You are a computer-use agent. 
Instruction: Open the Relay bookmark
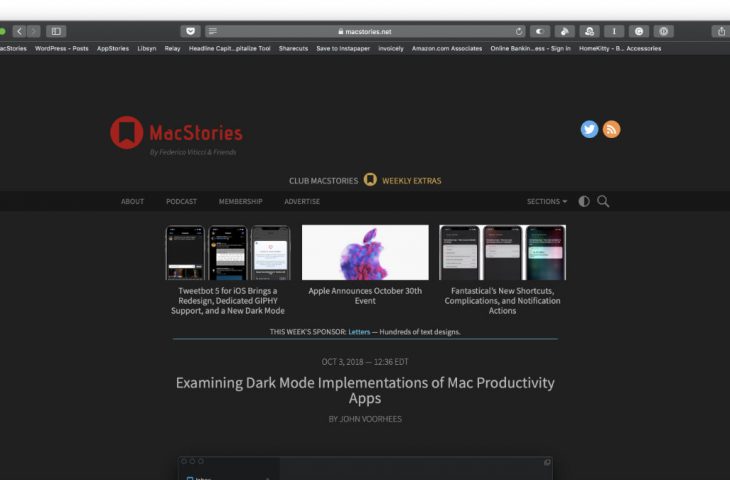(x=172, y=48)
